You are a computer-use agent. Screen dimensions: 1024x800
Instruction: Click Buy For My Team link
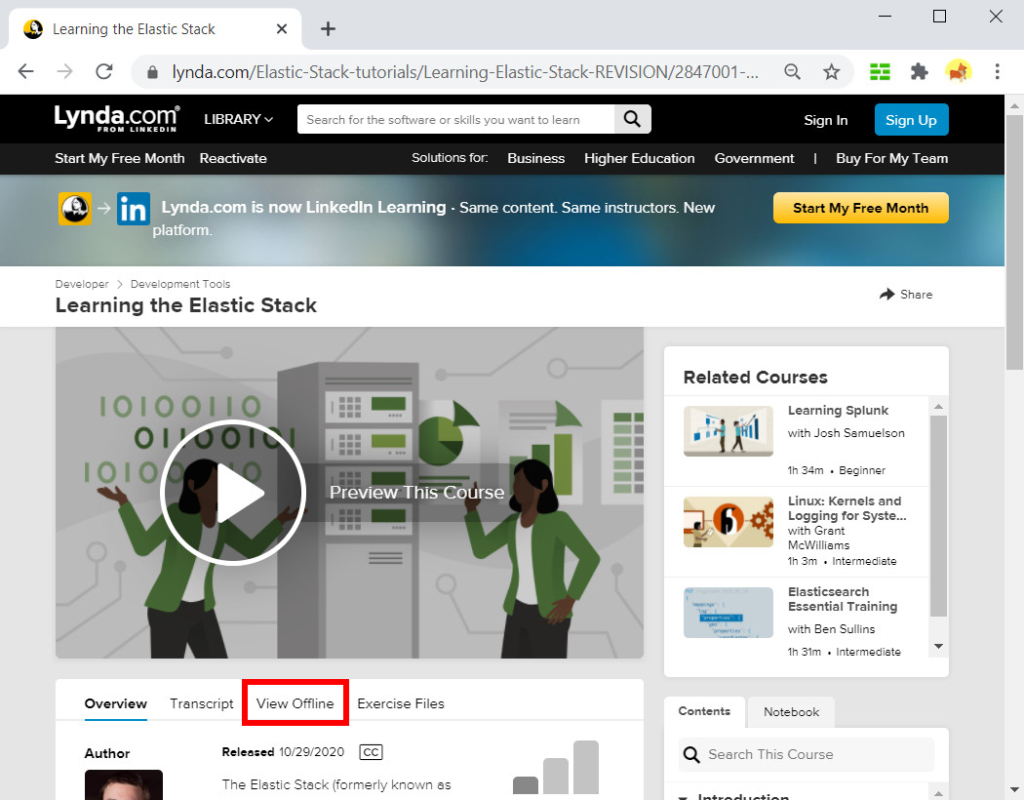point(892,158)
